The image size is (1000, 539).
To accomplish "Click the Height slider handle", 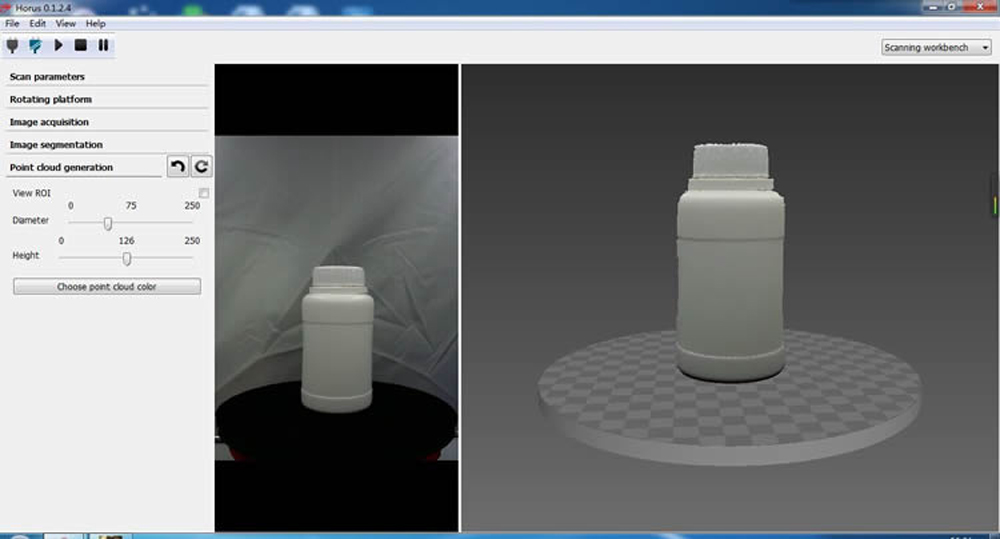I will tap(127, 258).
